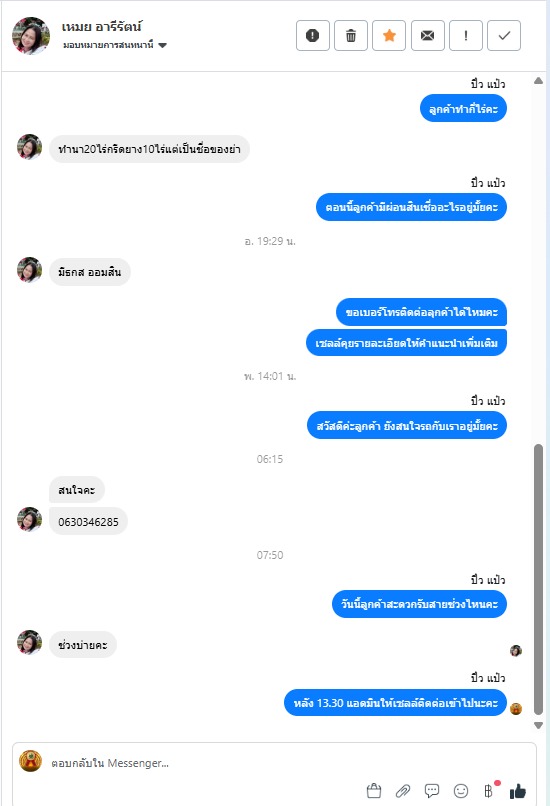Open saved replies speech bubble icon
Image resolution: width=550 pixels, height=806 pixels.
(x=432, y=791)
